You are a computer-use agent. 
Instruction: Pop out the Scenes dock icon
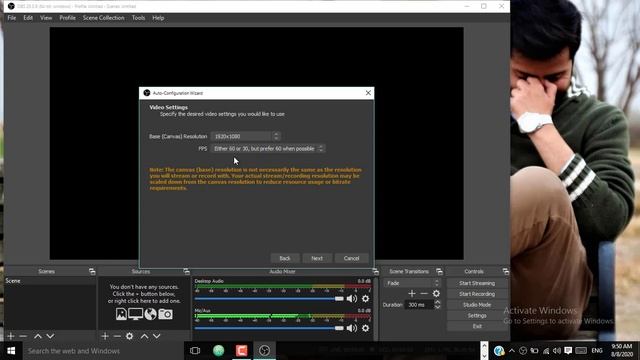92,271
